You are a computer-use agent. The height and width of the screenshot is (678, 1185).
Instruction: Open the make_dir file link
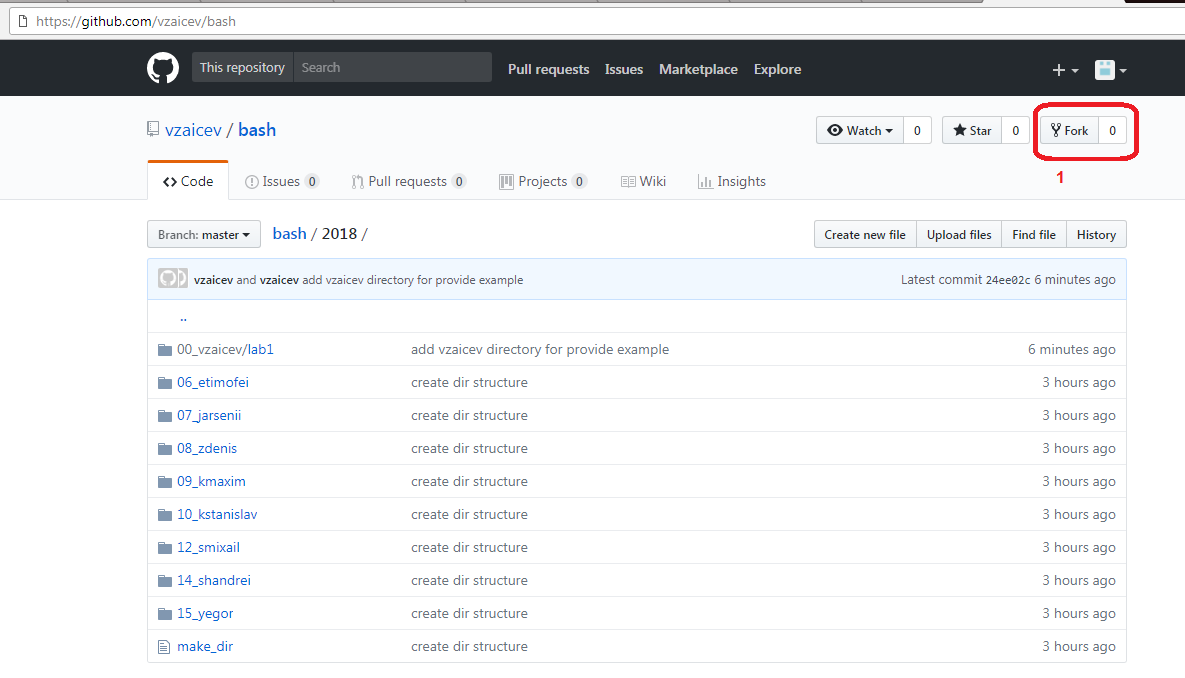[205, 646]
